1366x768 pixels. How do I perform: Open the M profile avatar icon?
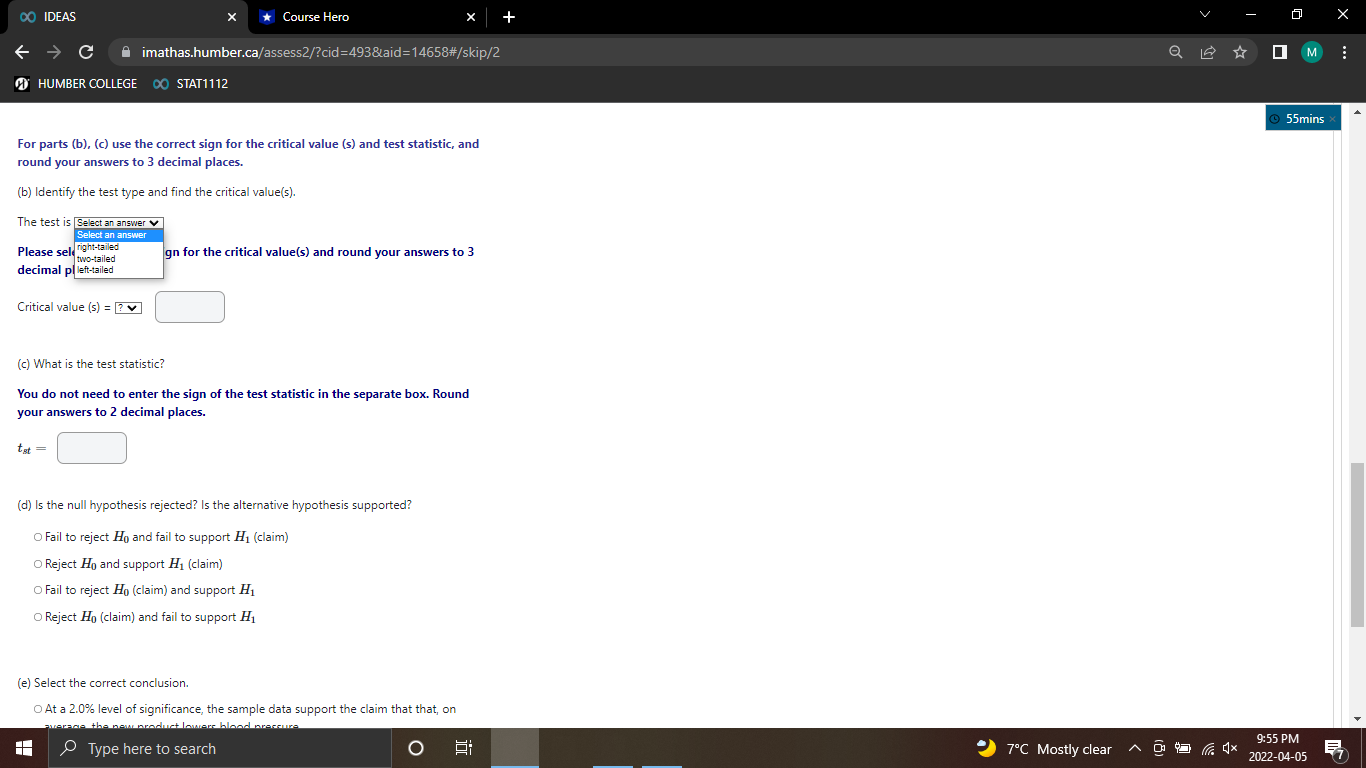pyautogui.click(x=1311, y=52)
